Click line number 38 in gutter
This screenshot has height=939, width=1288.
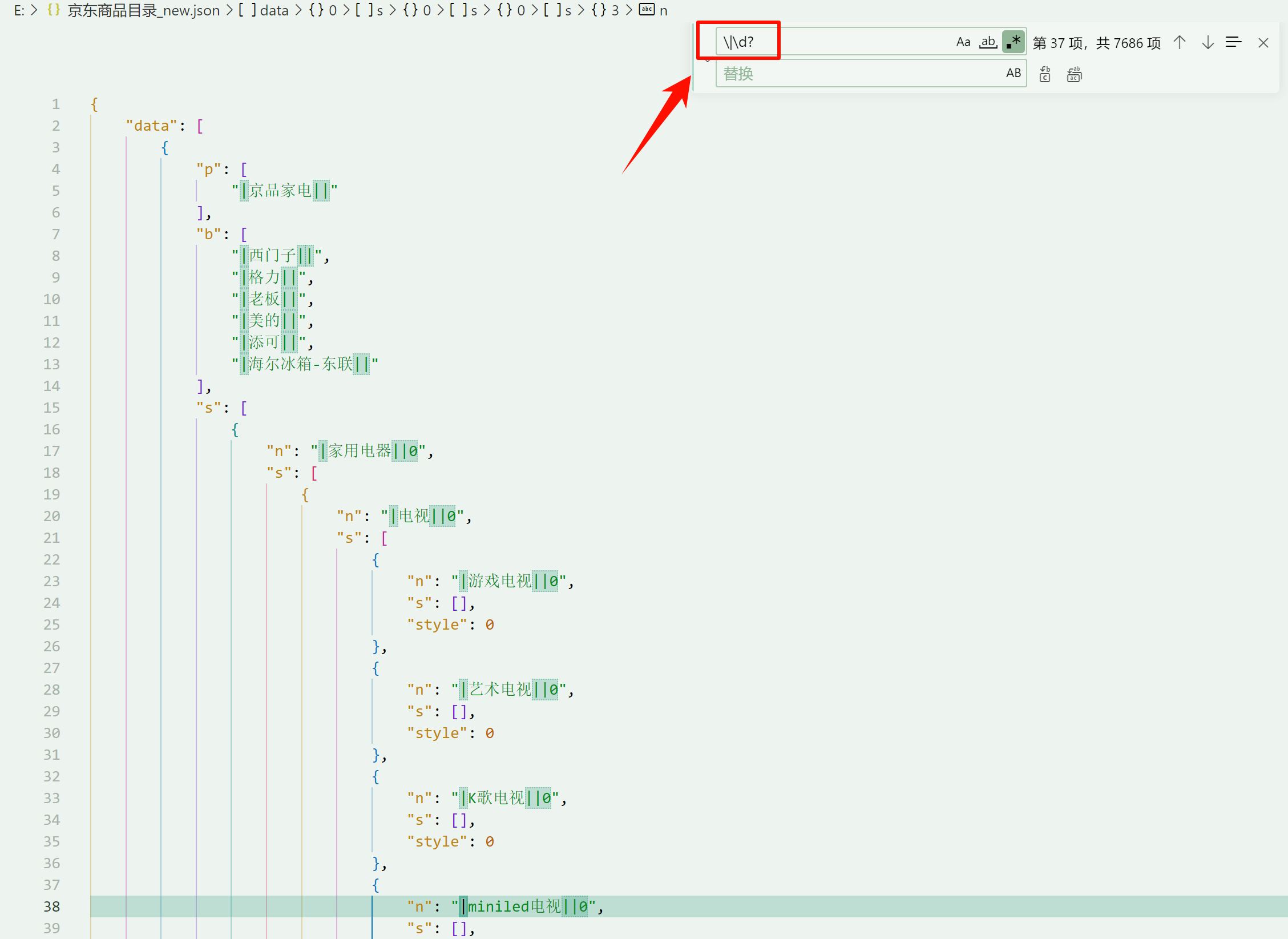(51, 906)
